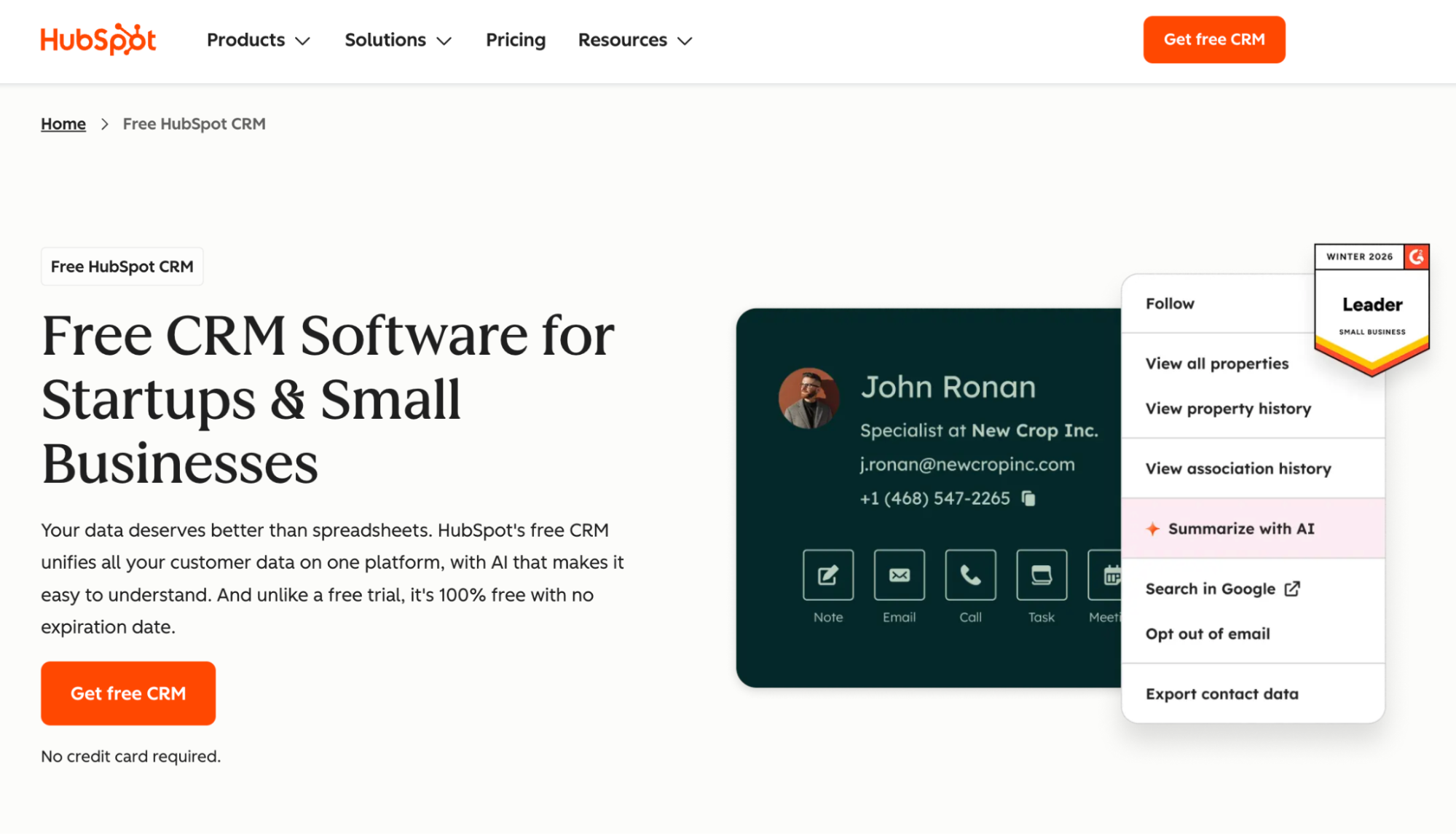Click the John Ronan name
1456x834 pixels.
tap(948, 387)
